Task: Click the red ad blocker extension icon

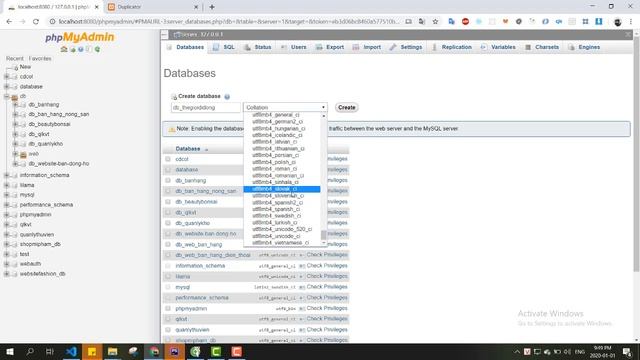Action: pos(465,22)
